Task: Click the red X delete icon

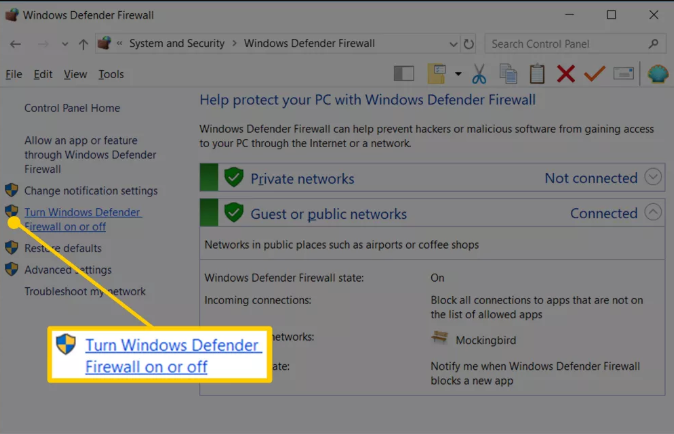Action: pos(566,73)
